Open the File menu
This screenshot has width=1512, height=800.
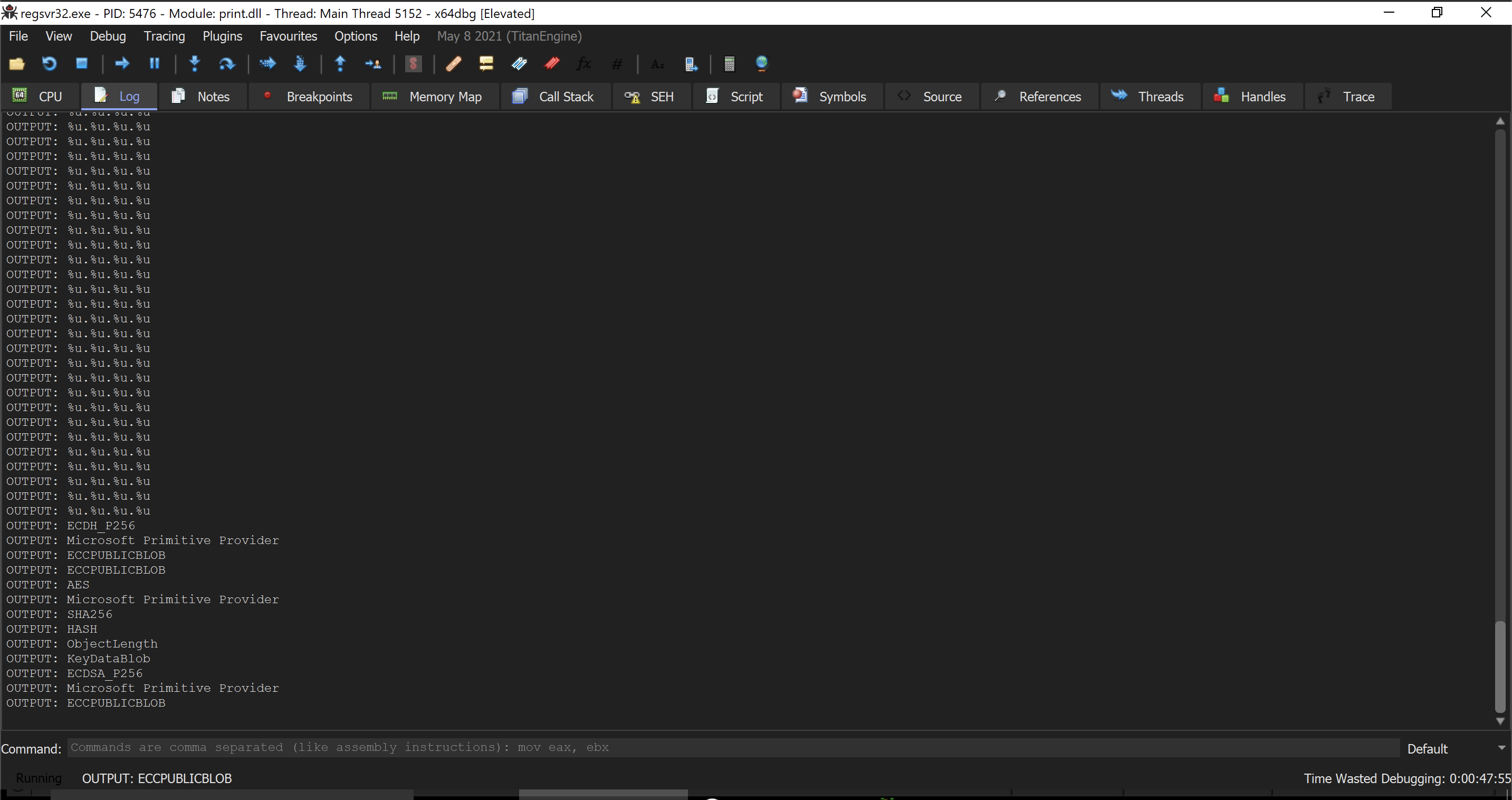[x=18, y=36]
